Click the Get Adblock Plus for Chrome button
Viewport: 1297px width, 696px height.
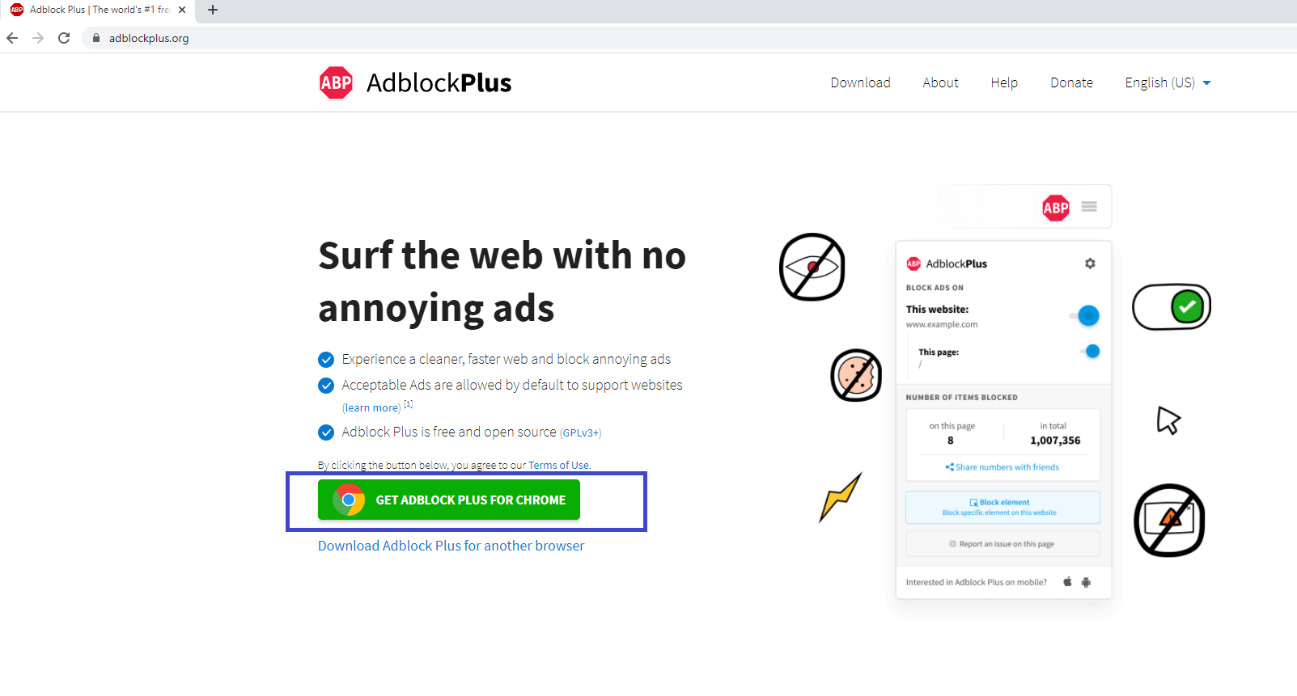449,500
